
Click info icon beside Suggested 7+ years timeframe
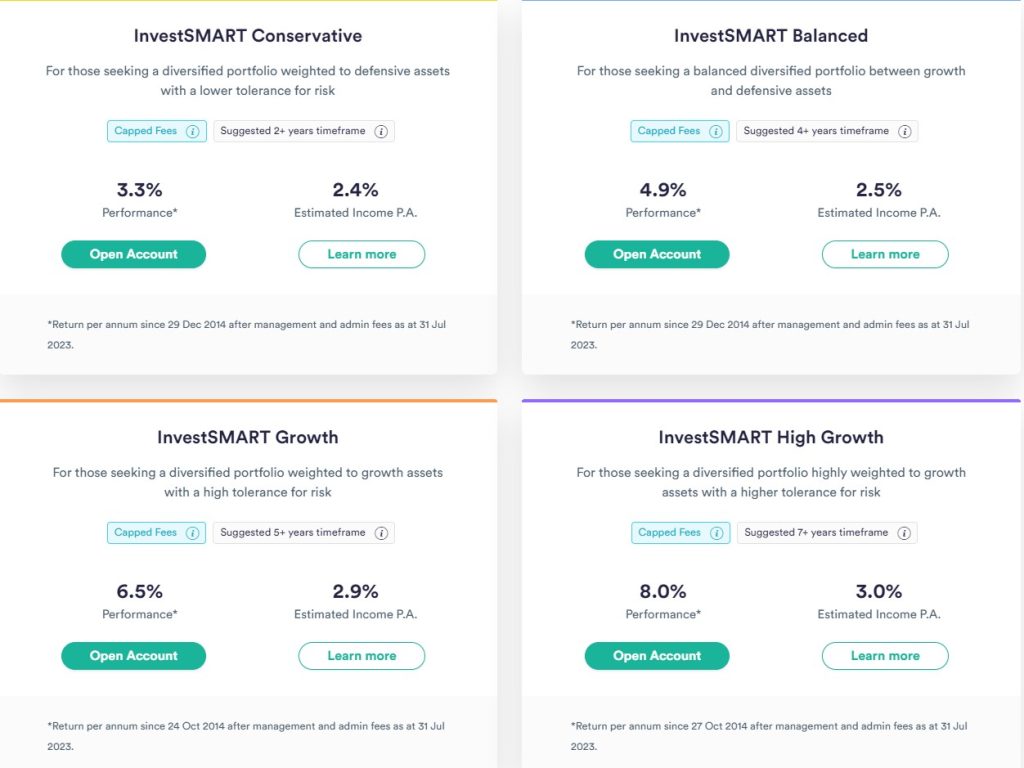click(x=904, y=533)
